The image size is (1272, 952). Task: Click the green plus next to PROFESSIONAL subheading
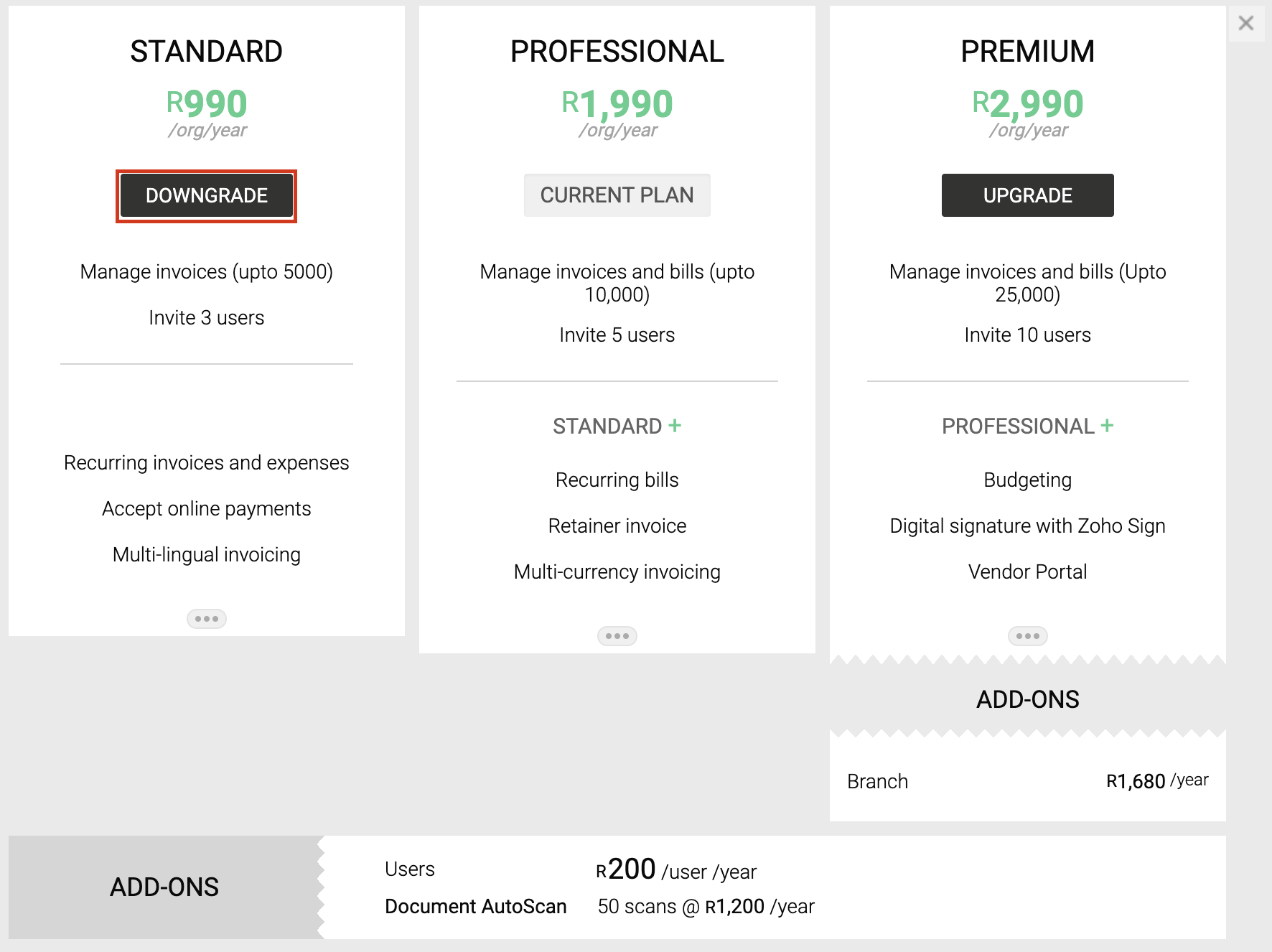pyautogui.click(x=1107, y=425)
